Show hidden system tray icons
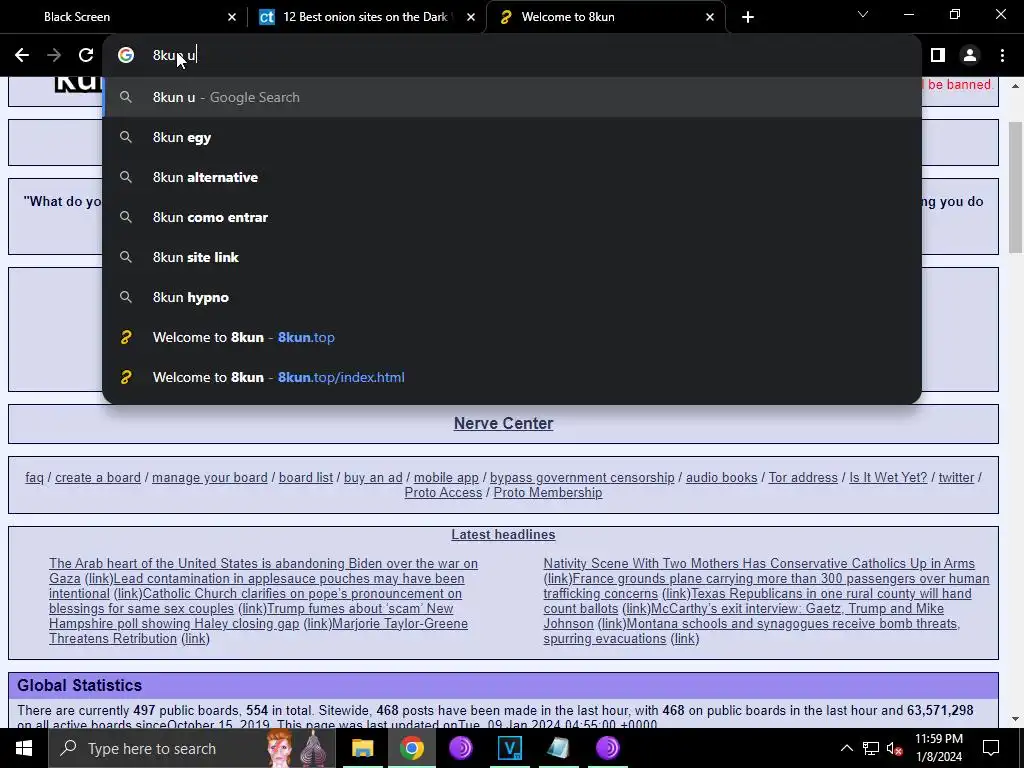Screen dimensions: 1024x768 846,748
